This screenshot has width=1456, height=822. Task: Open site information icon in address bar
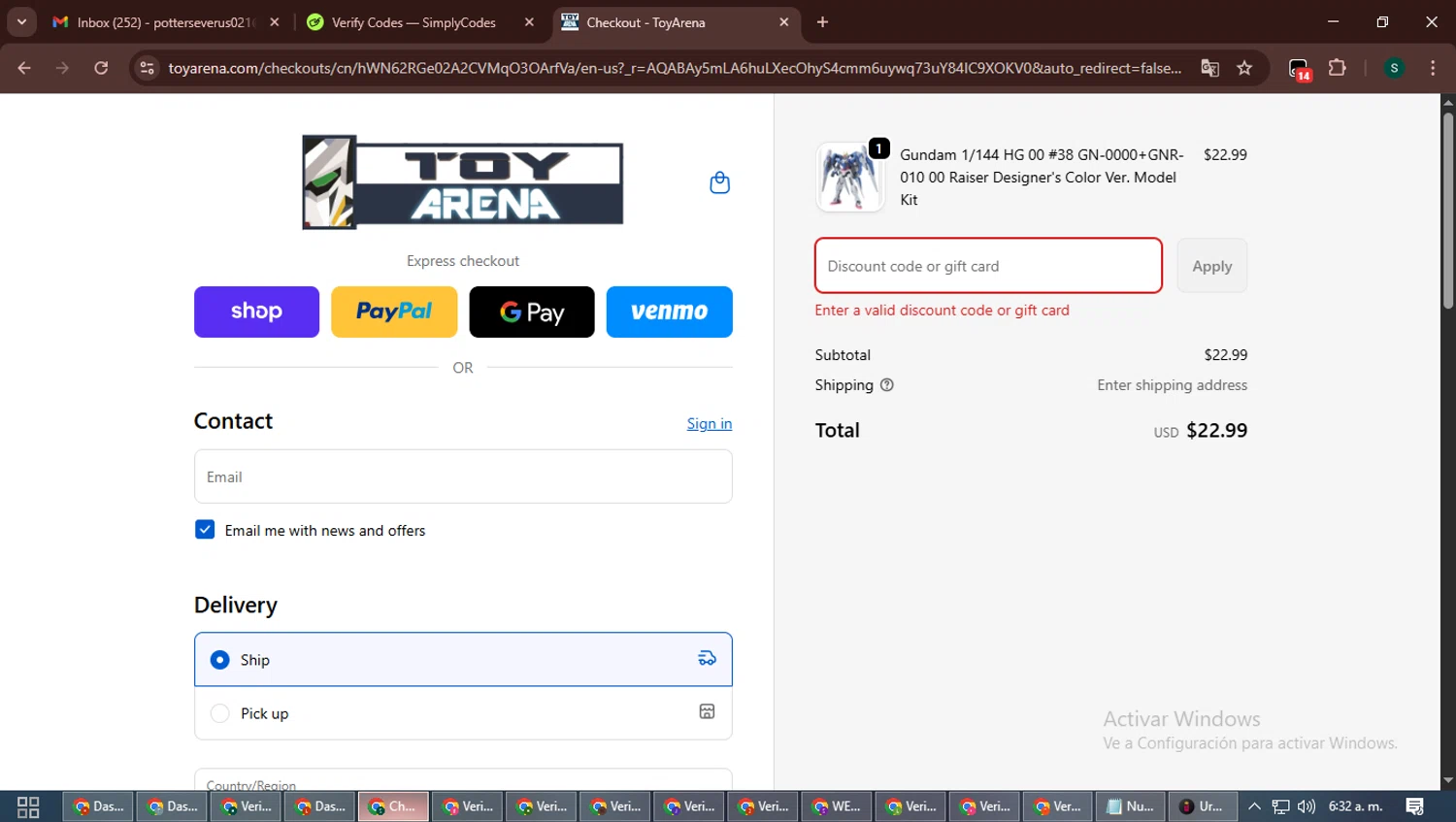(147, 68)
